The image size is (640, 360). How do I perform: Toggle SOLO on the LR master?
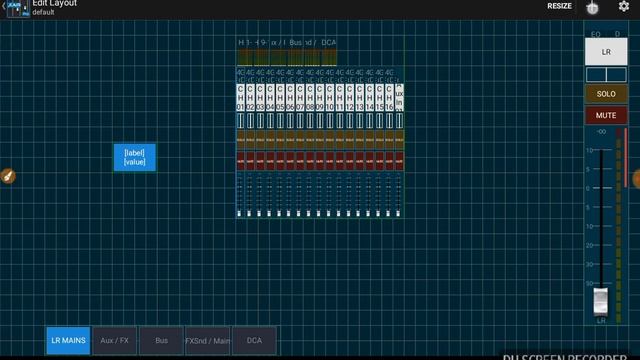606,94
